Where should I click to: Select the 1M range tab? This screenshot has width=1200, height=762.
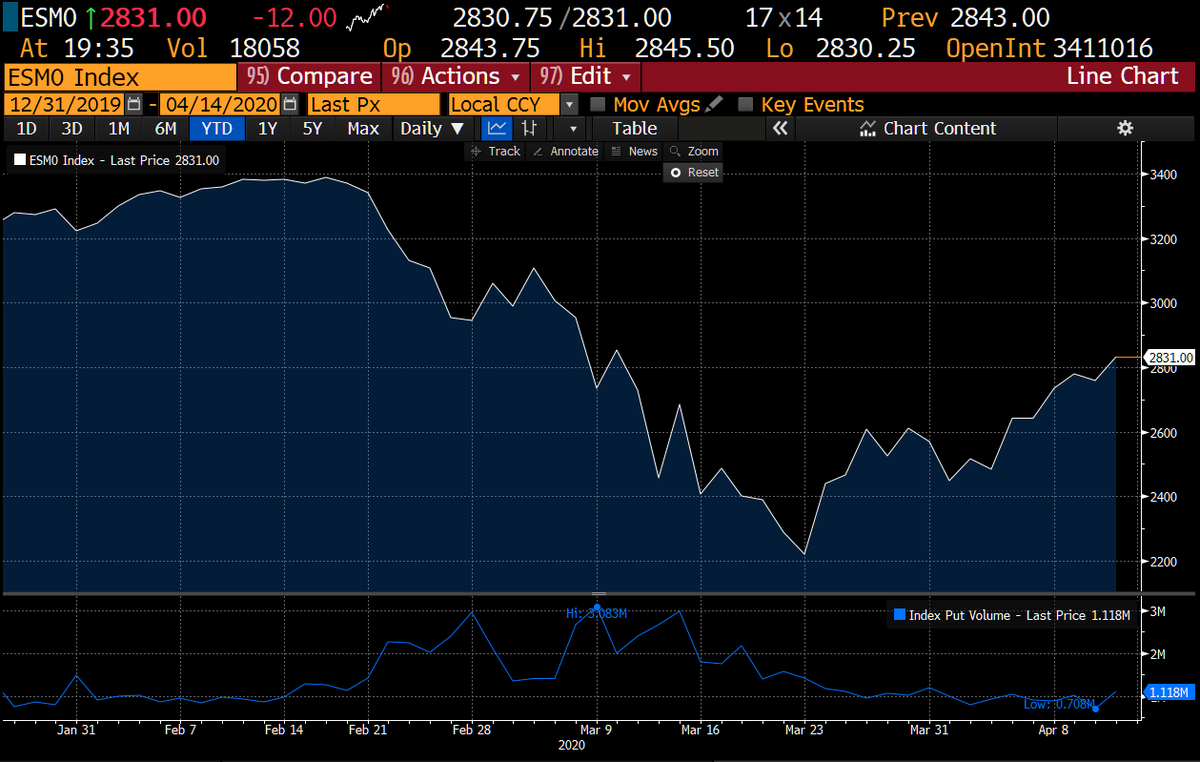pos(119,128)
